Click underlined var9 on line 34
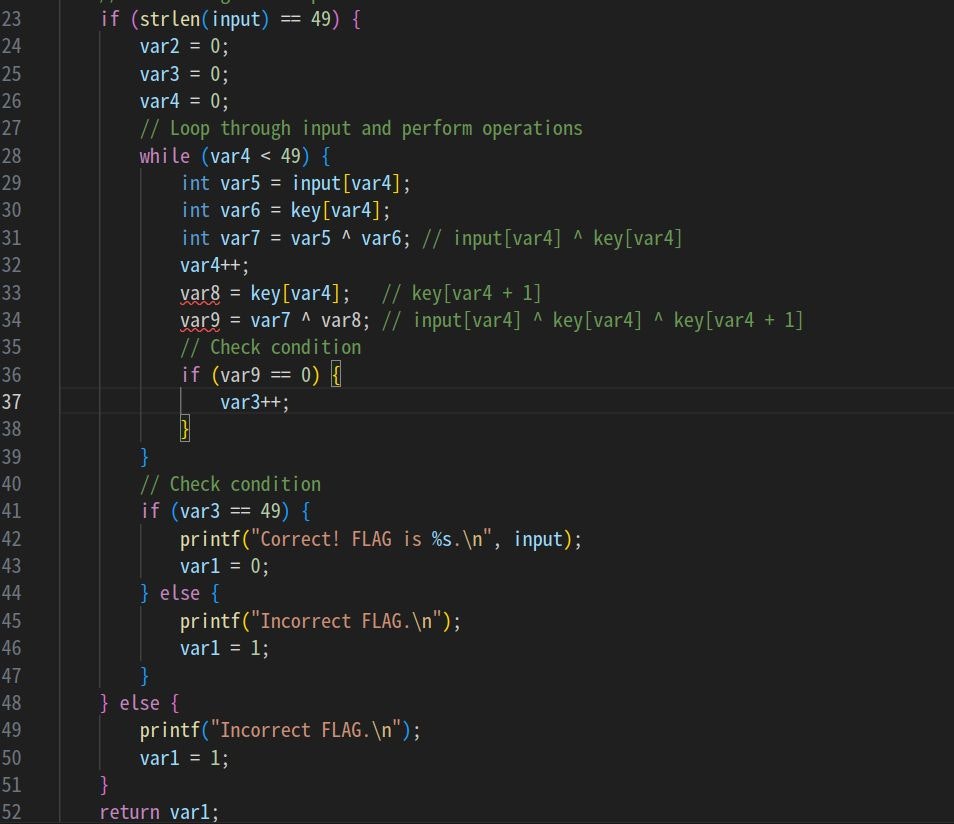 200,321
